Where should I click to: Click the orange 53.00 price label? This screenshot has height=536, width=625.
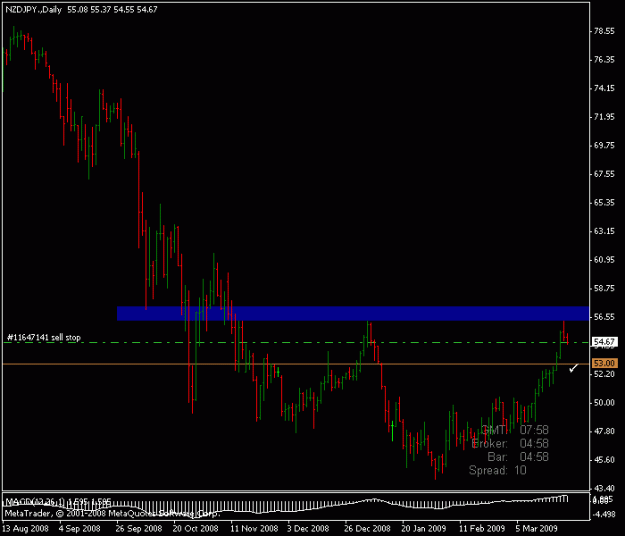point(604,363)
